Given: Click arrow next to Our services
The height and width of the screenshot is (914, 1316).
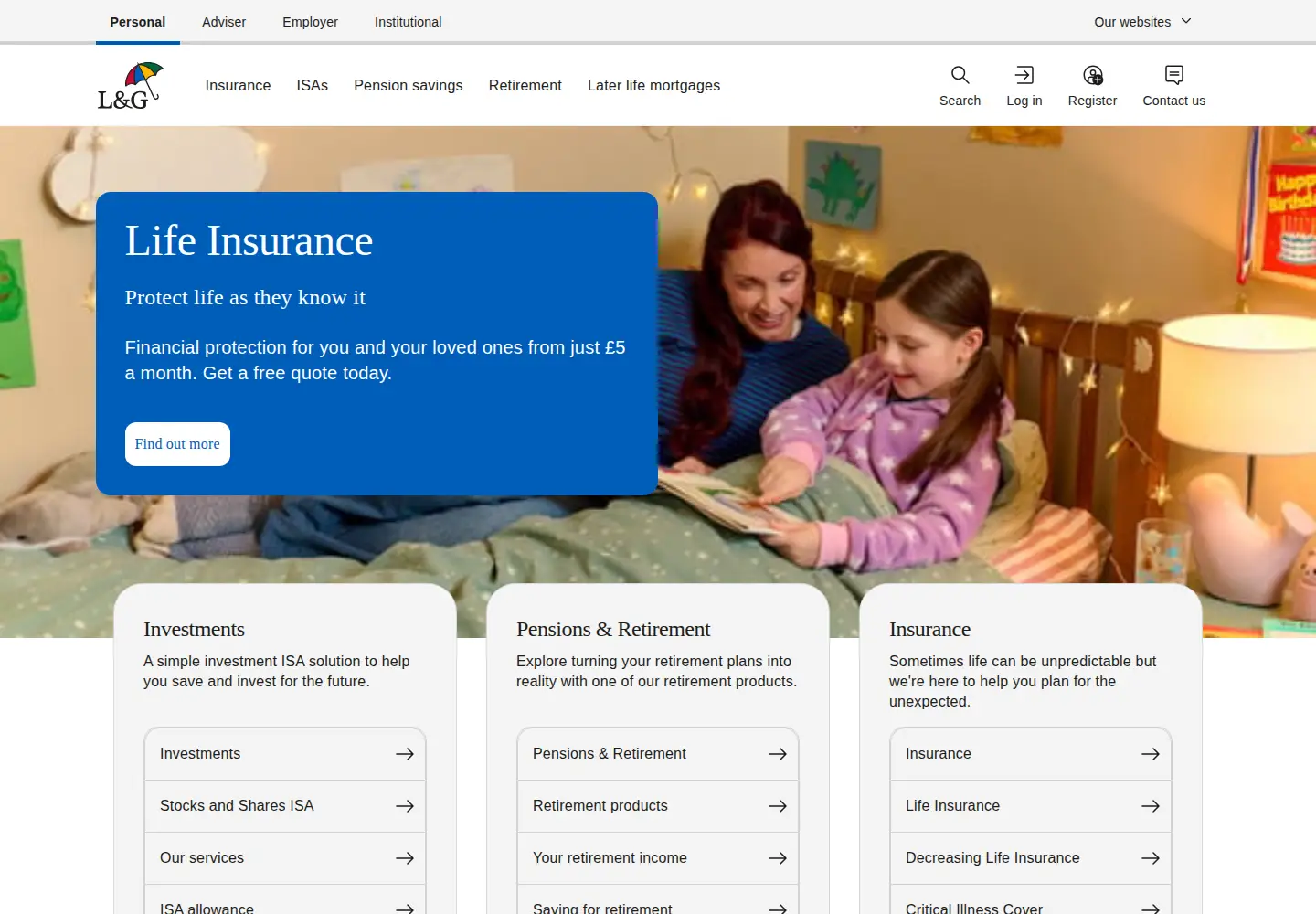Looking at the screenshot, I should point(405,858).
